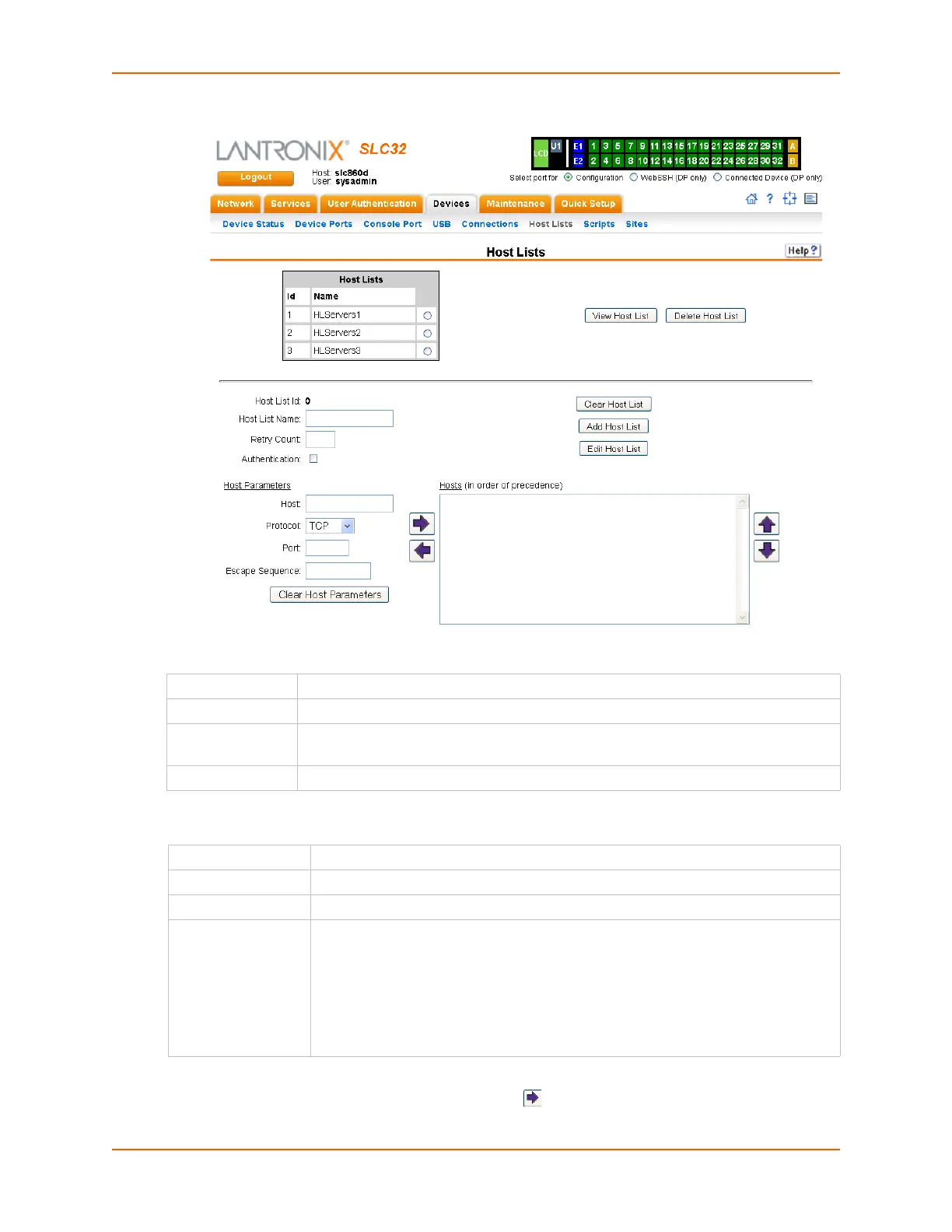The image size is (952, 1232).
Task: Click the Host input field
Action: pyautogui.click(x=349, y=503)
